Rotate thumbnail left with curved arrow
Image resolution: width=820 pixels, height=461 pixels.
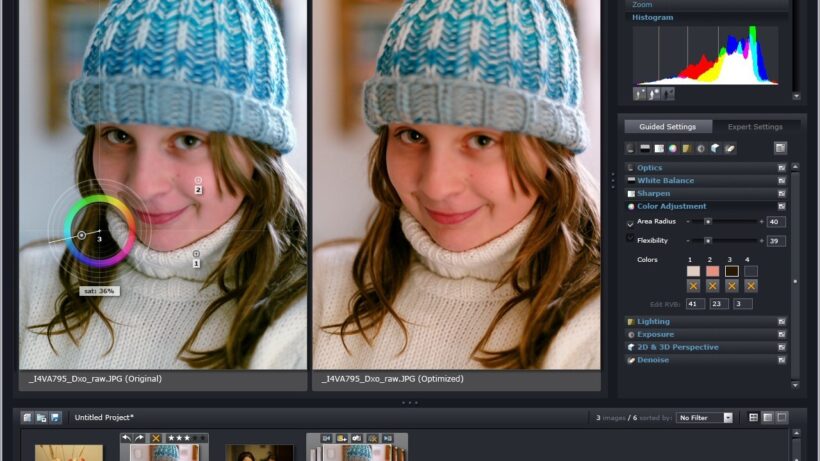[127, 438]
